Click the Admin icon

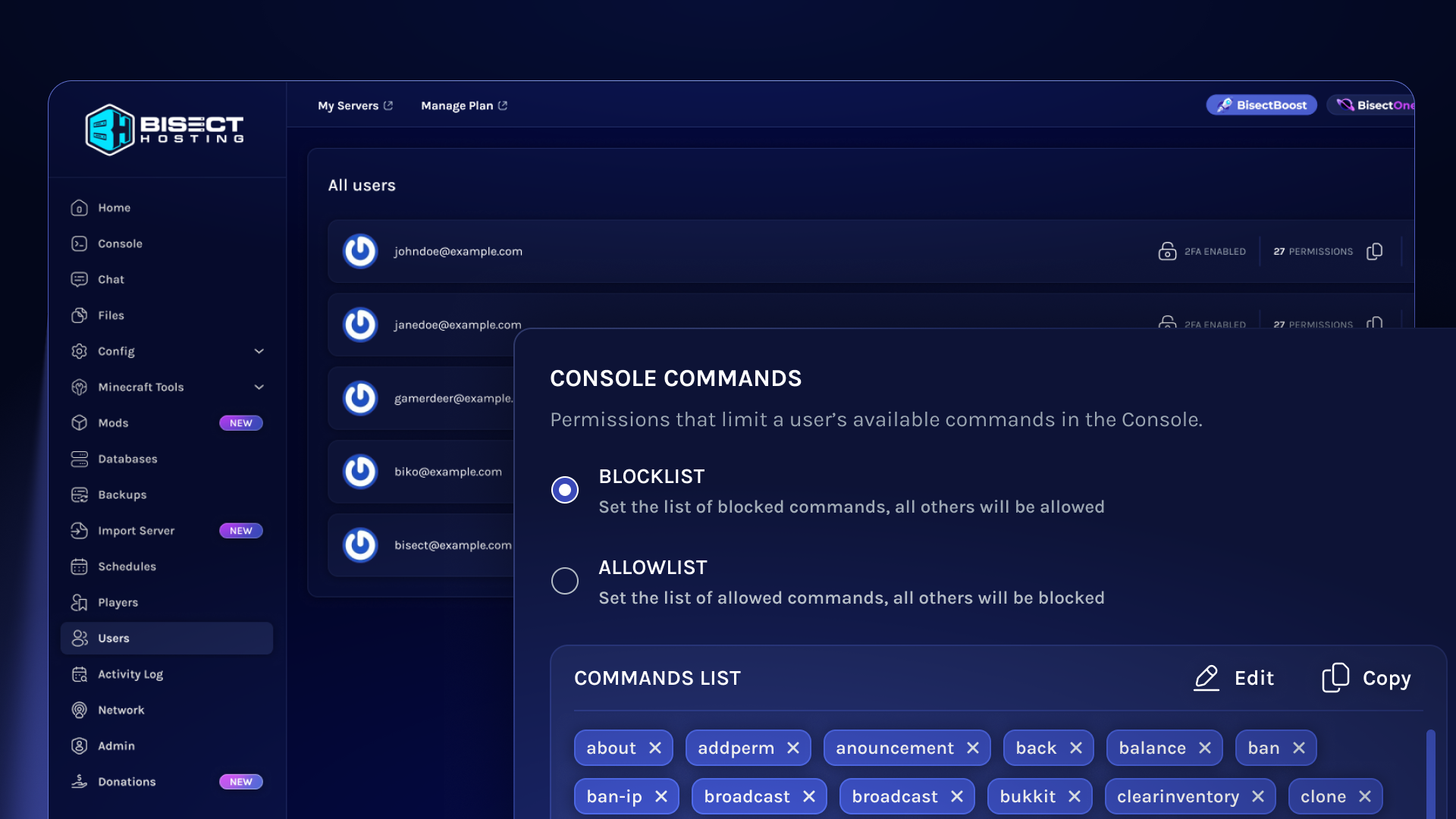[80, 746]
